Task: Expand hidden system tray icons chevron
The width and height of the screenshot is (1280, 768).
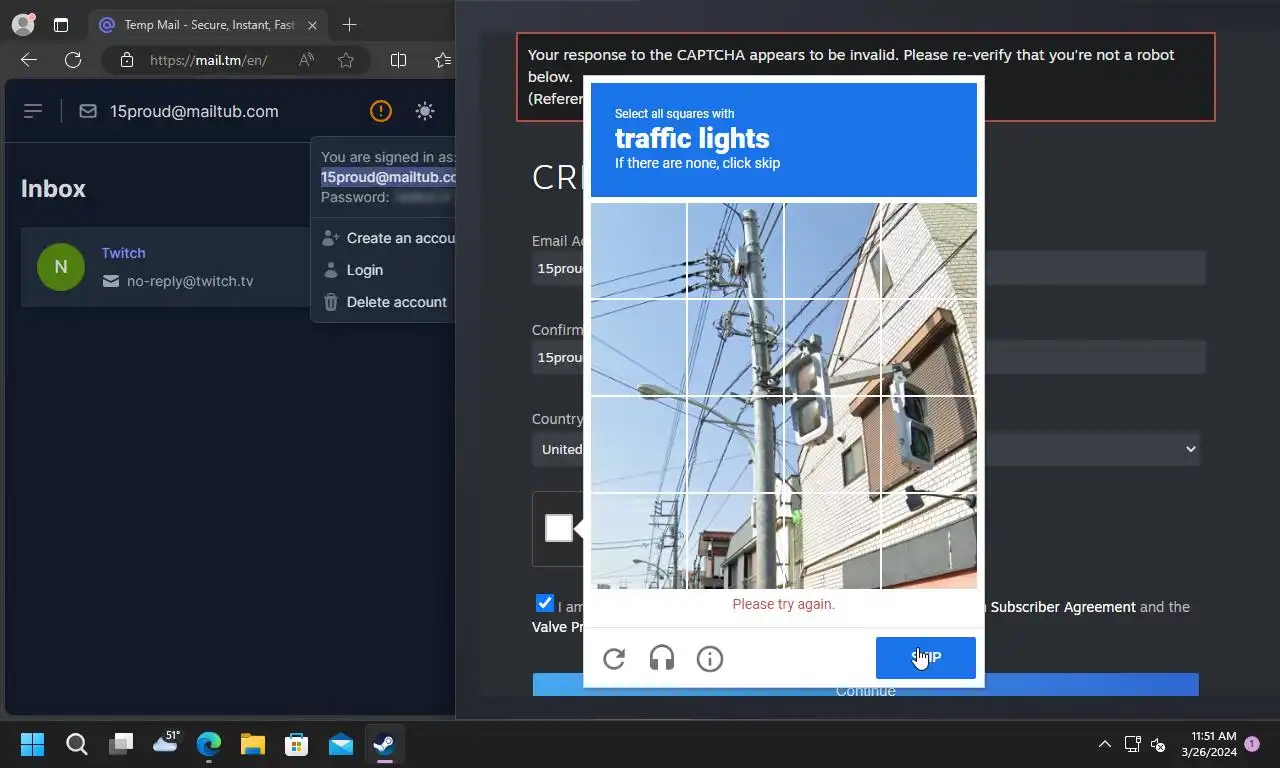Action: (x=1105, y=744)
